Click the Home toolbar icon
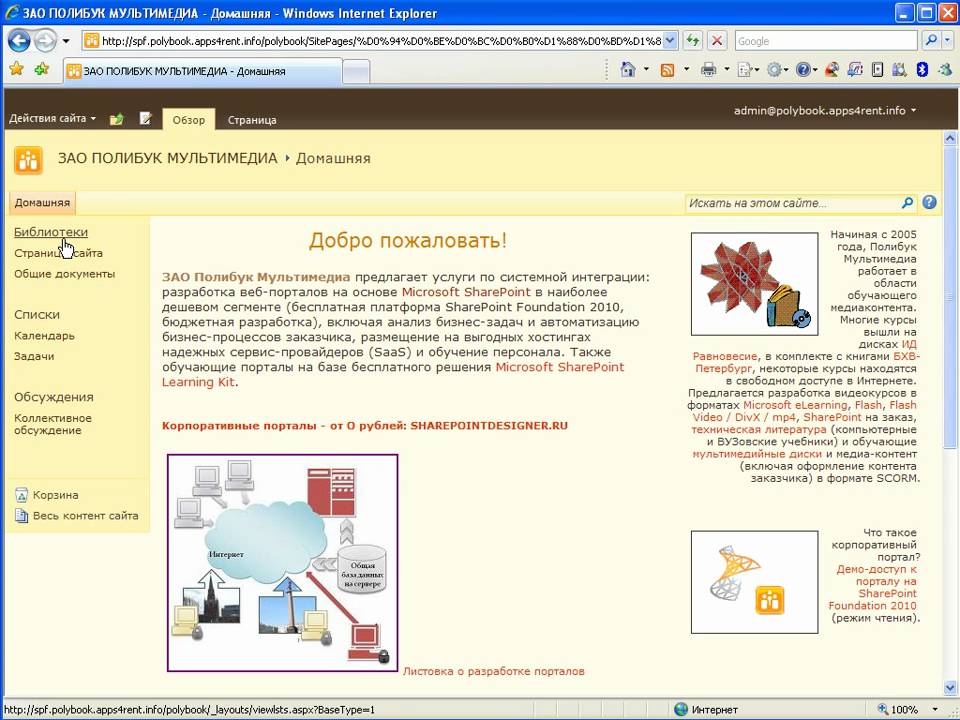960x720 pixels. [628, 69]
